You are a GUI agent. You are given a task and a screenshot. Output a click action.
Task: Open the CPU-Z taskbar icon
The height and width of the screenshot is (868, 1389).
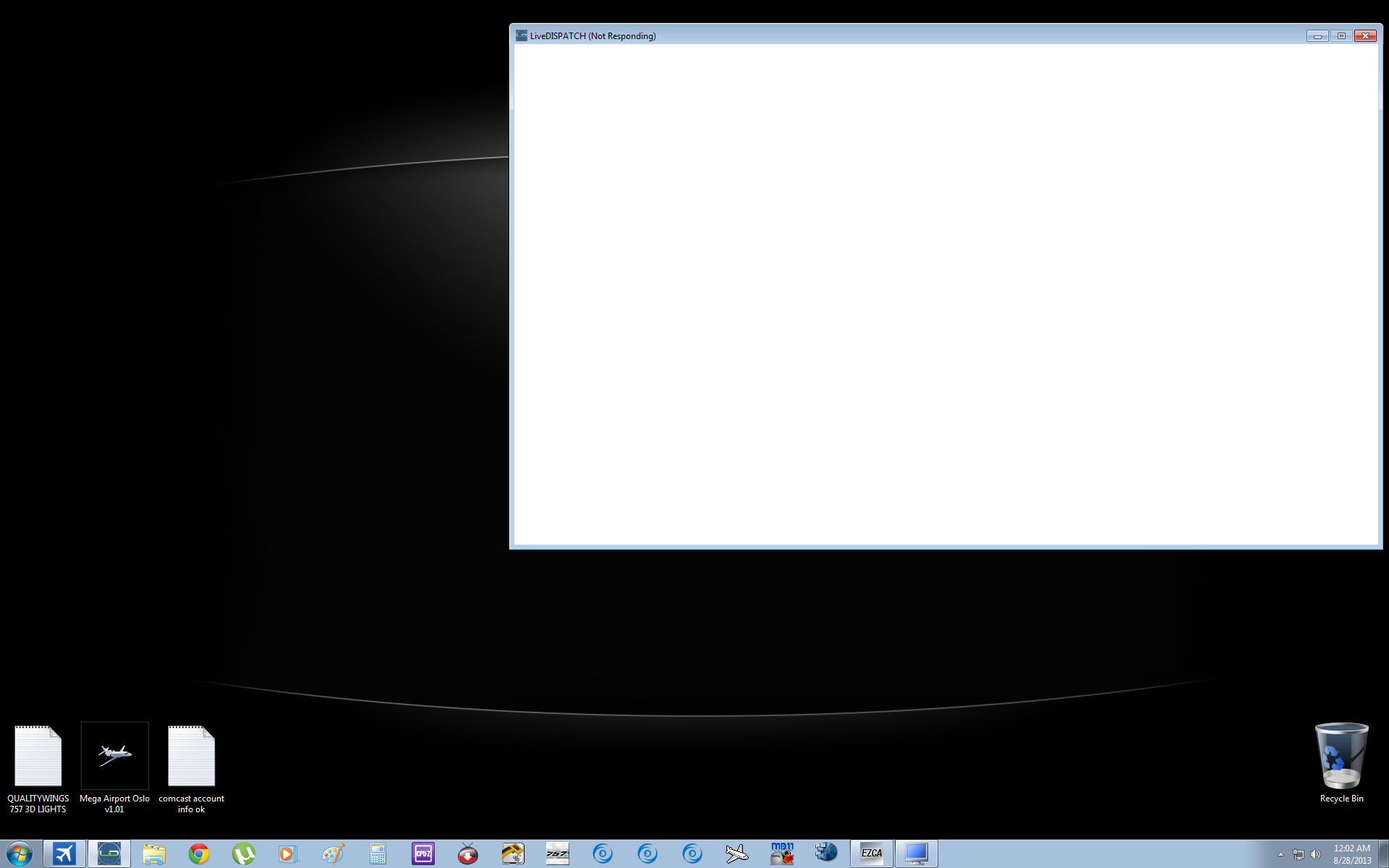pos(423,854)
